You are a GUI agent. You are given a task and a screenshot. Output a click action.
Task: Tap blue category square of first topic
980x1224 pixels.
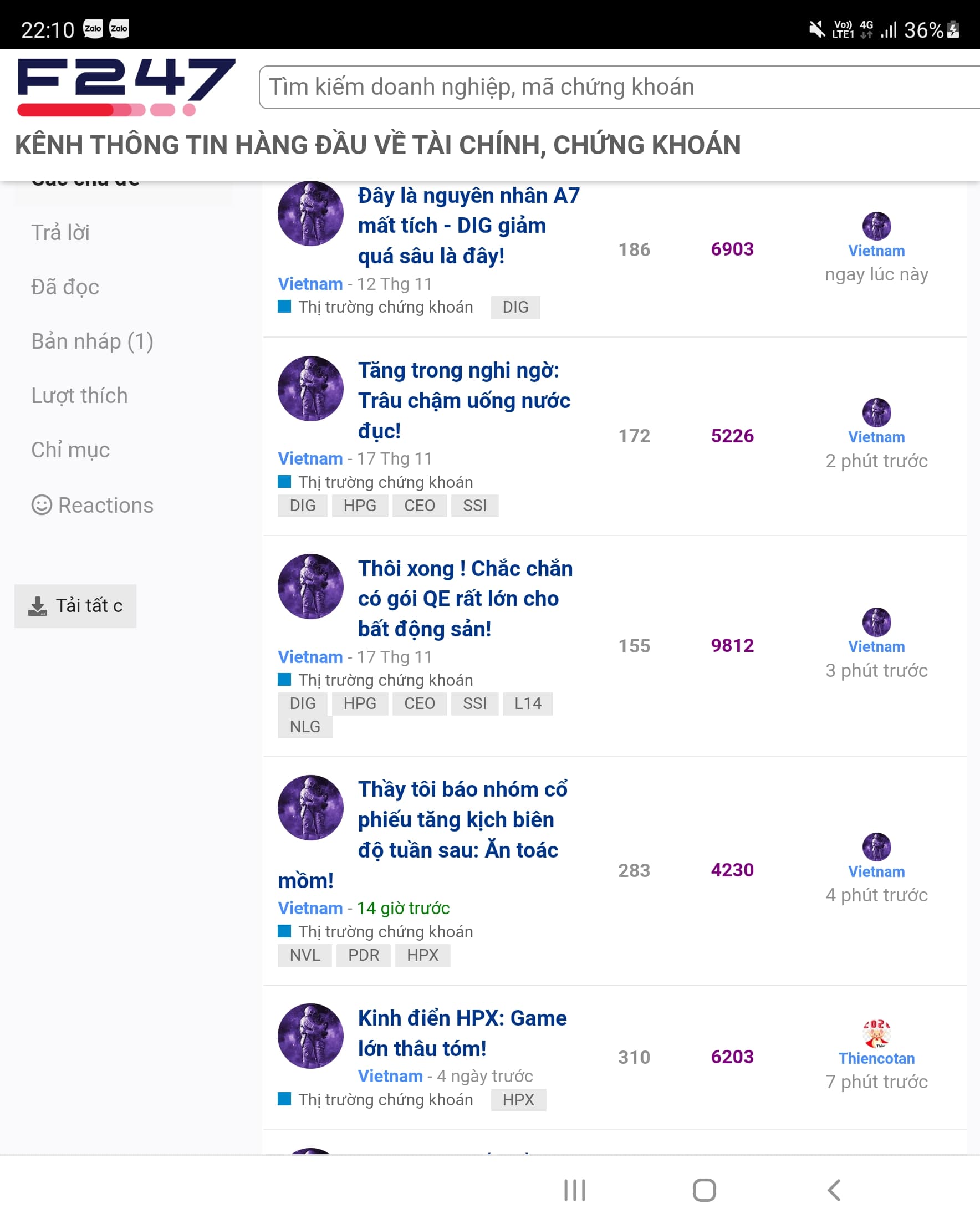(284, 307)
